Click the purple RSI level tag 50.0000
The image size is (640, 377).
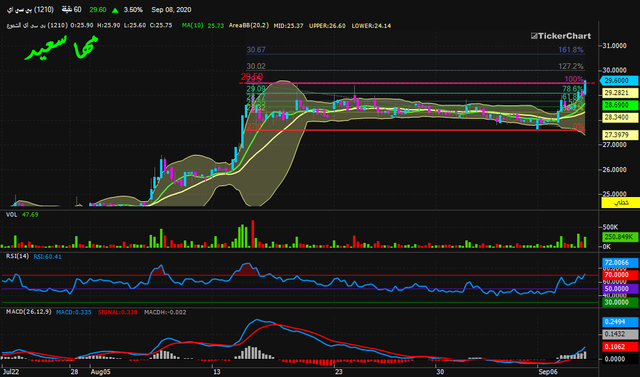tap(620, 289)
